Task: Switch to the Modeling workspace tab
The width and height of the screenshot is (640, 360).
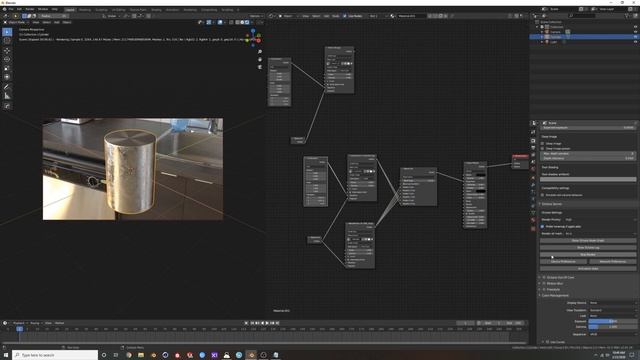Action: click(85, 10)
